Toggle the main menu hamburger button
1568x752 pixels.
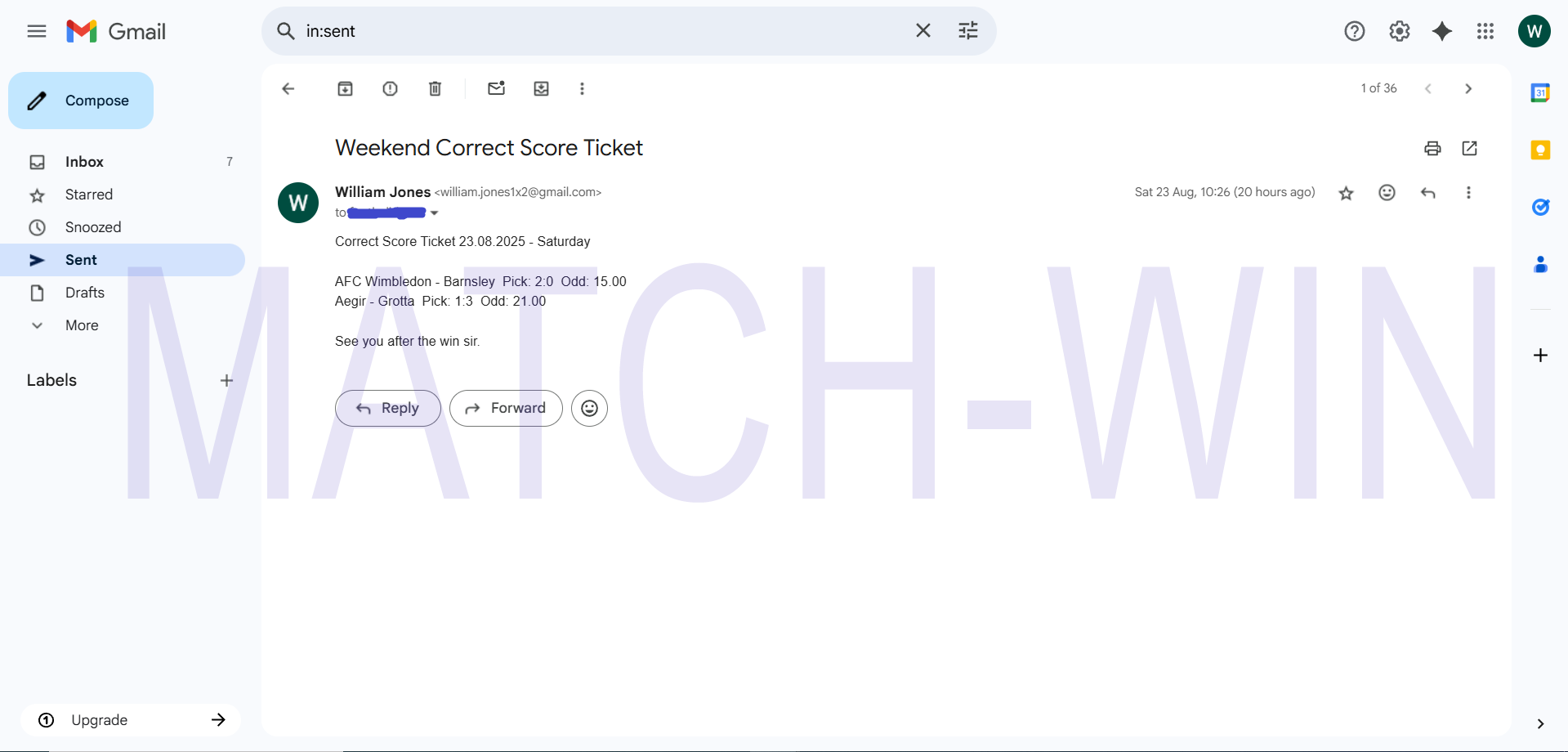coord(37,31)
